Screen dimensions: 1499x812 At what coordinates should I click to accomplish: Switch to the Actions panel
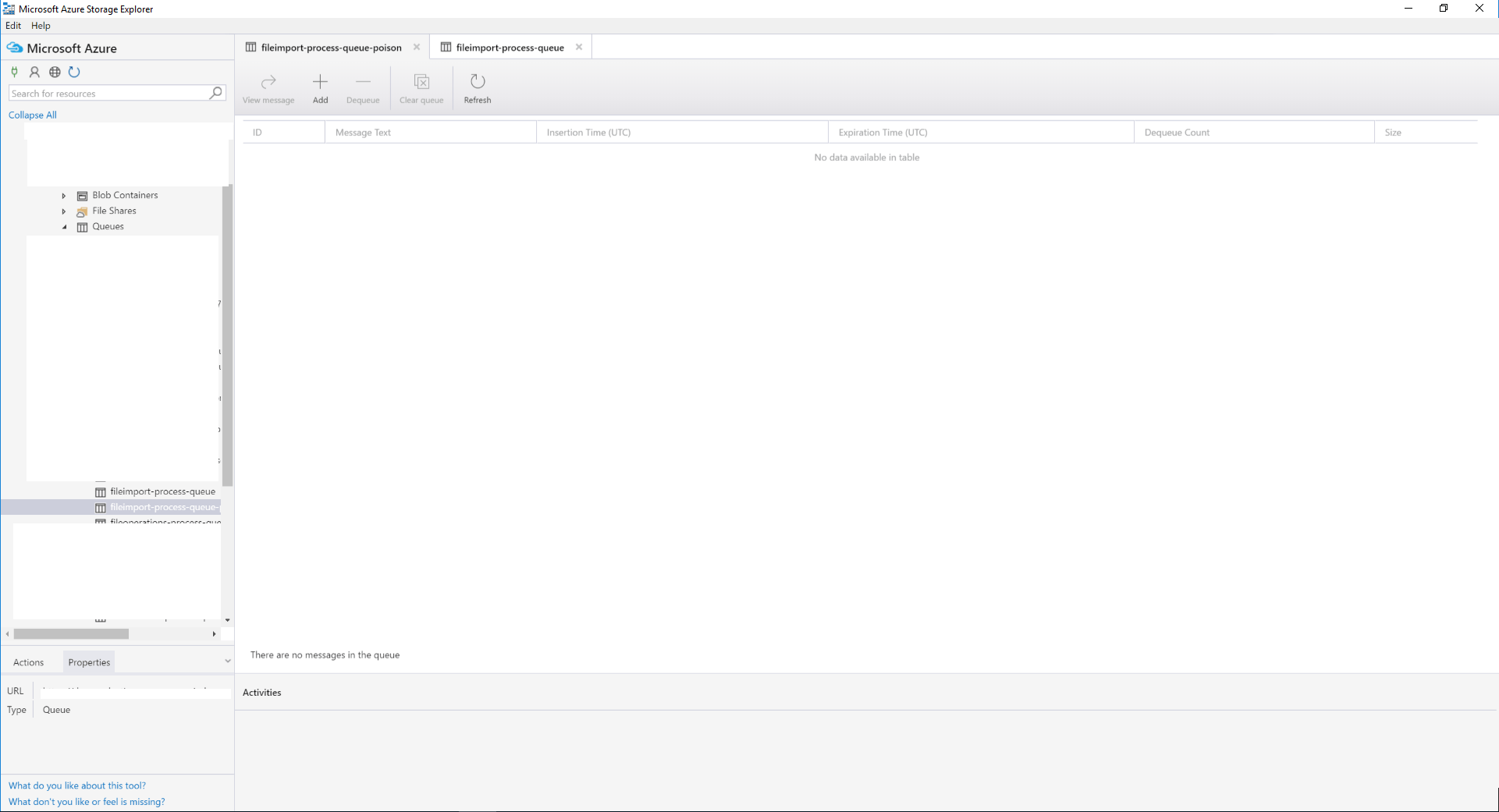click(29, 661)
